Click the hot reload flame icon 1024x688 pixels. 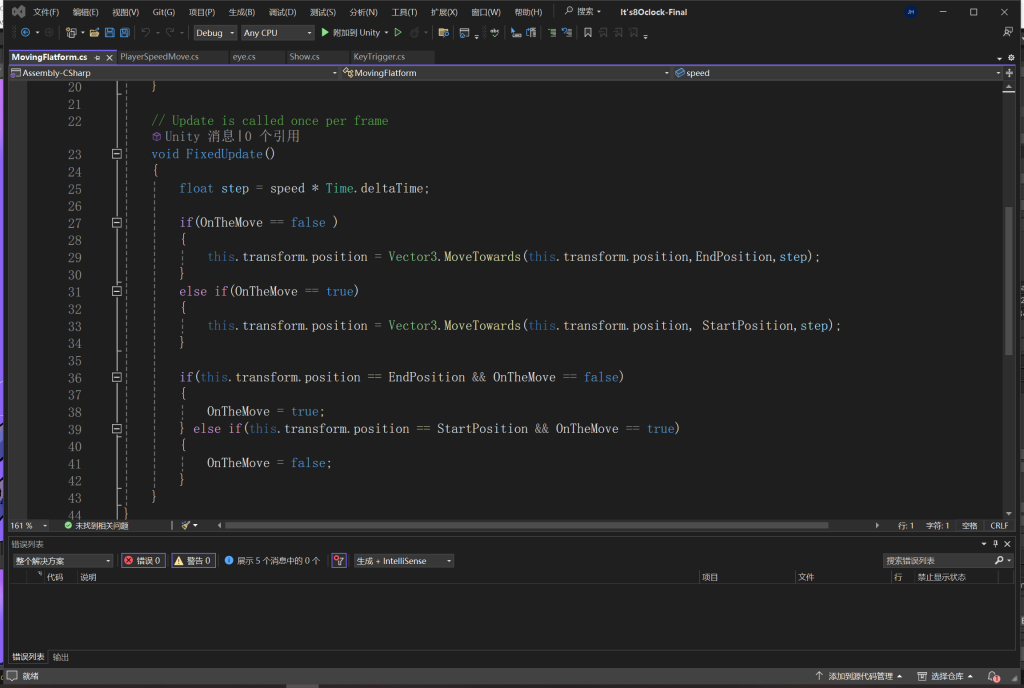414,33
